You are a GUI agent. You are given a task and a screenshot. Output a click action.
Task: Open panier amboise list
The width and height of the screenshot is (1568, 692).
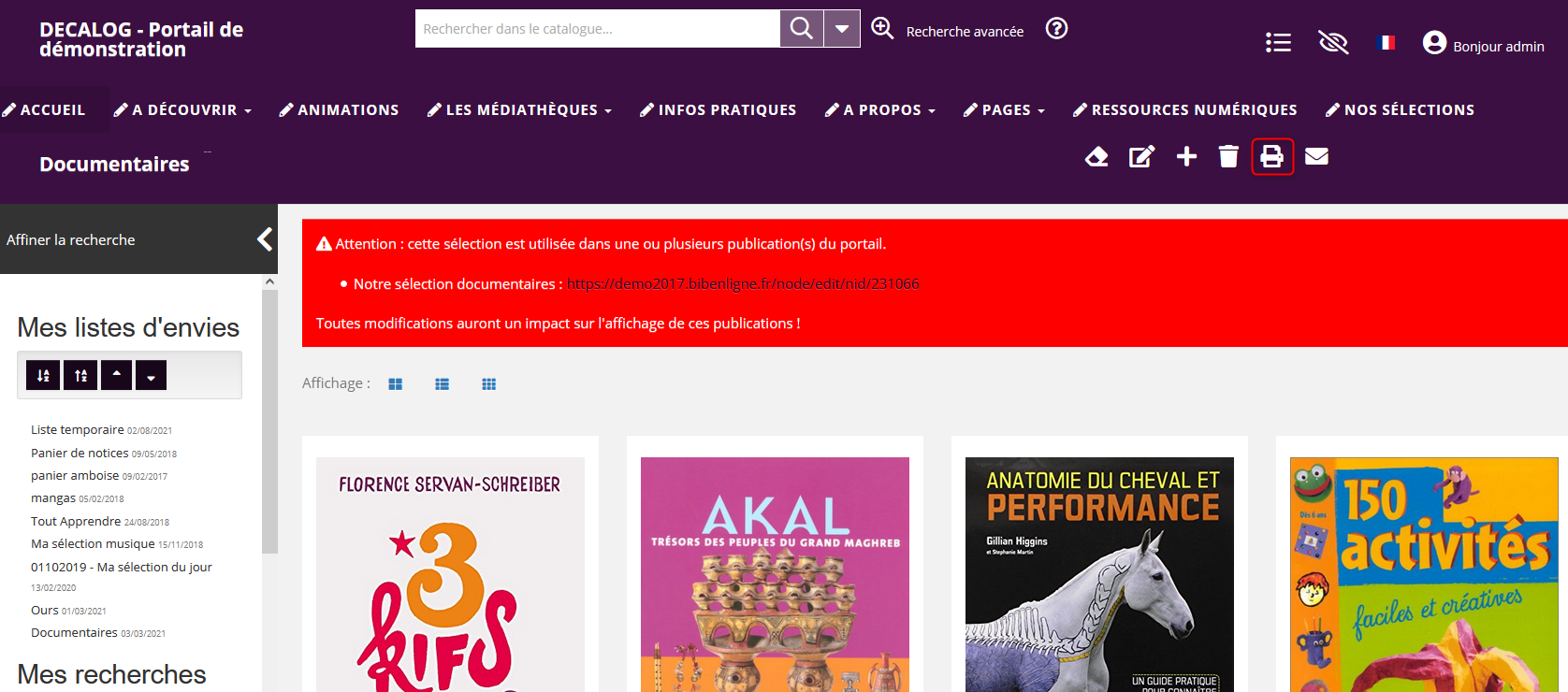75,476
